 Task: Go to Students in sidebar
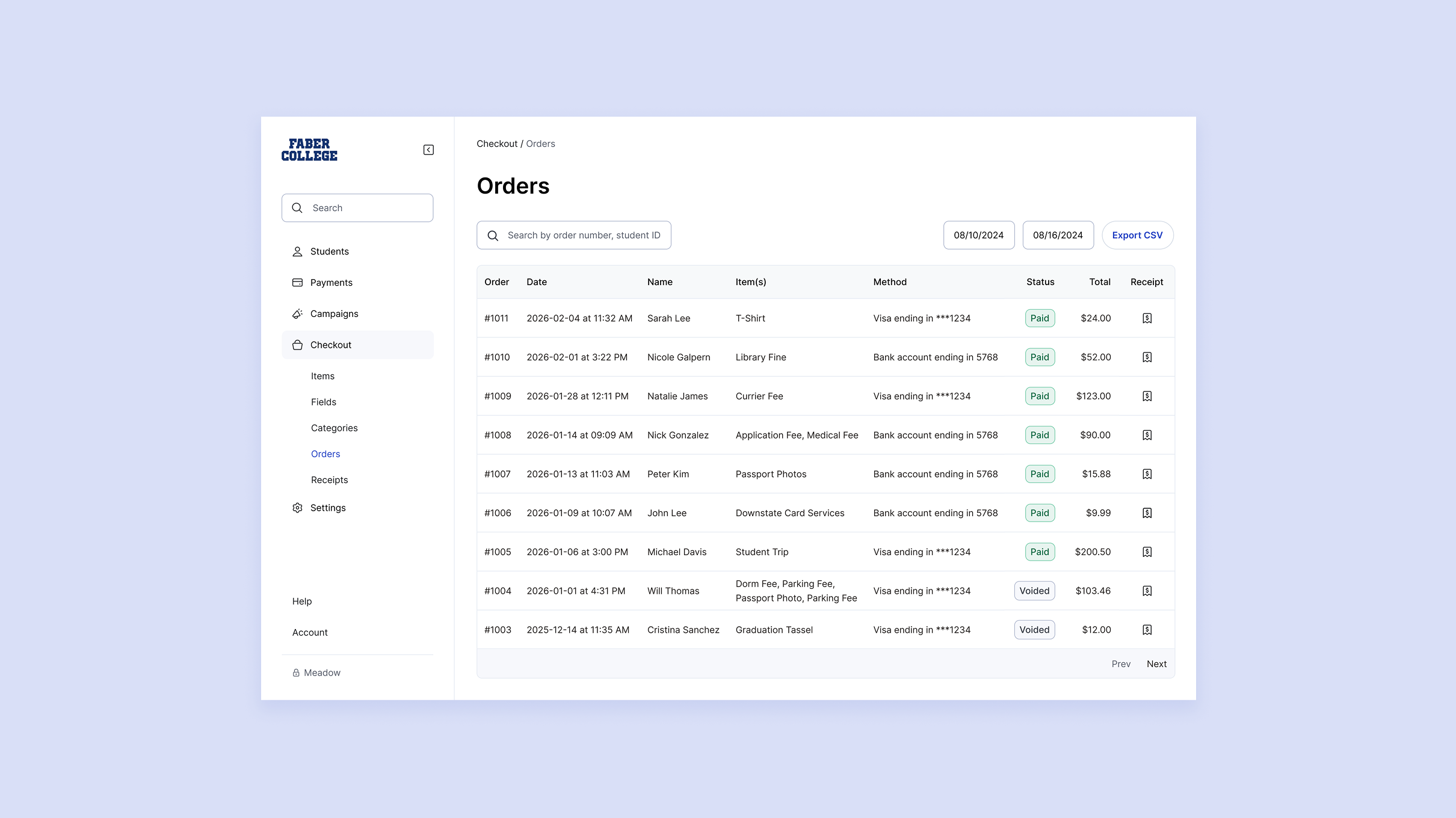(x=329, y=251)
